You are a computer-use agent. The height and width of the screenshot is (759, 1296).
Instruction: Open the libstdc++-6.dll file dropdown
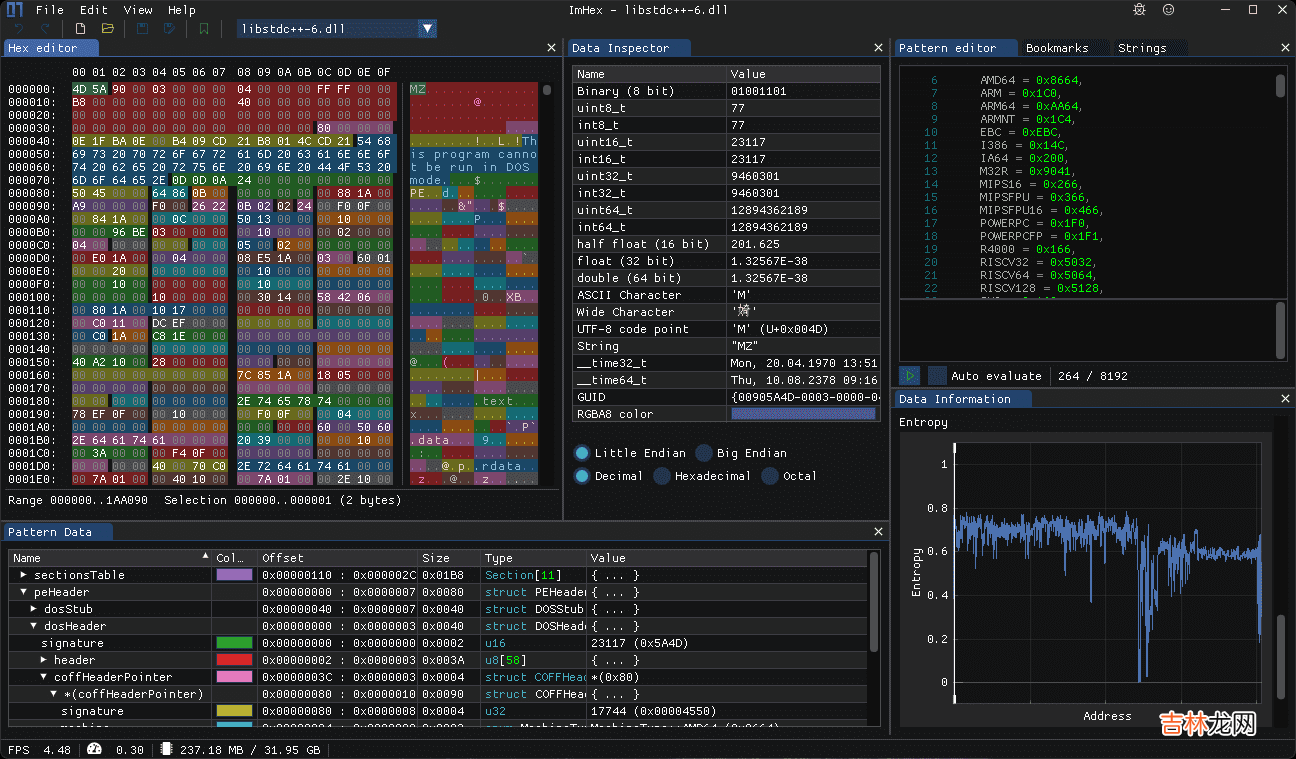pos(427,29)
